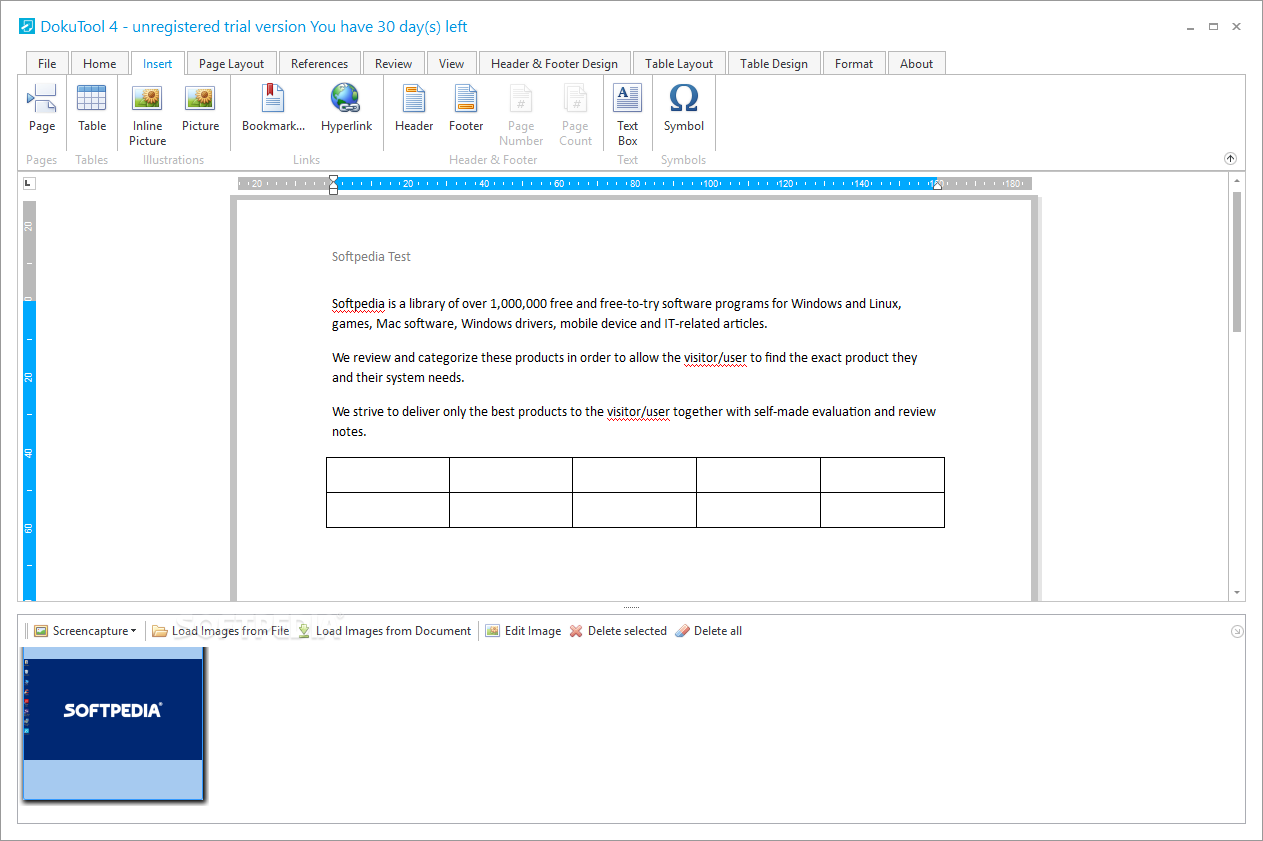Click the Picture icon in Illustrations
1263x841 pixels.
point(200,108)
